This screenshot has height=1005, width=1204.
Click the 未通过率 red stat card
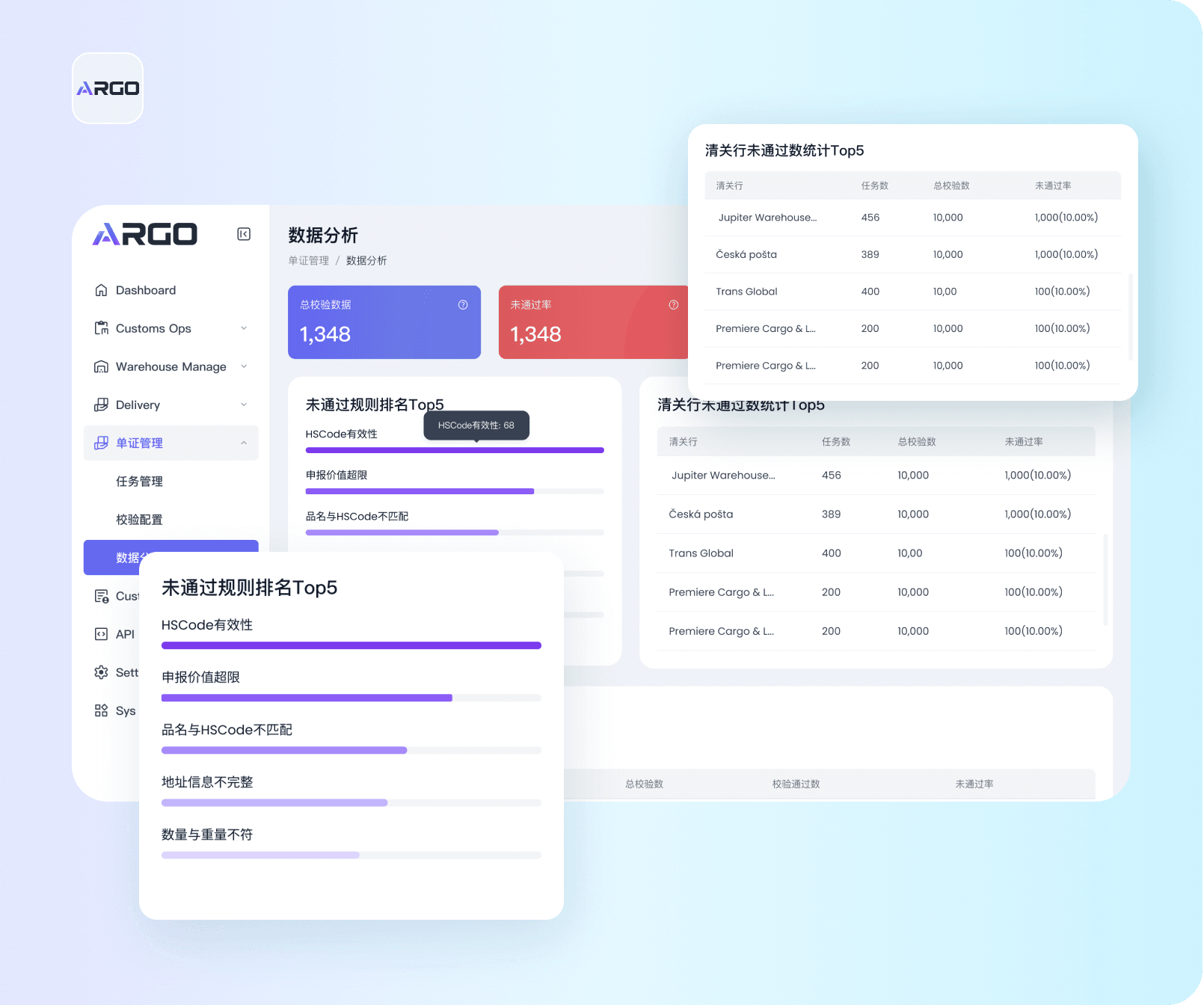[x=593, y=322]
